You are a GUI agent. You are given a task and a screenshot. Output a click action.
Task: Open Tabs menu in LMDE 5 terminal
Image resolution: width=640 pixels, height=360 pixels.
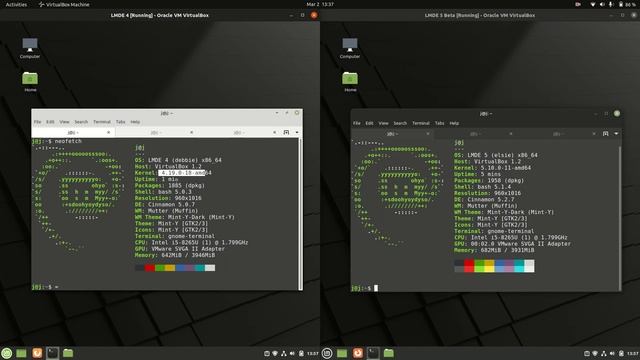[x=440, y=123]
